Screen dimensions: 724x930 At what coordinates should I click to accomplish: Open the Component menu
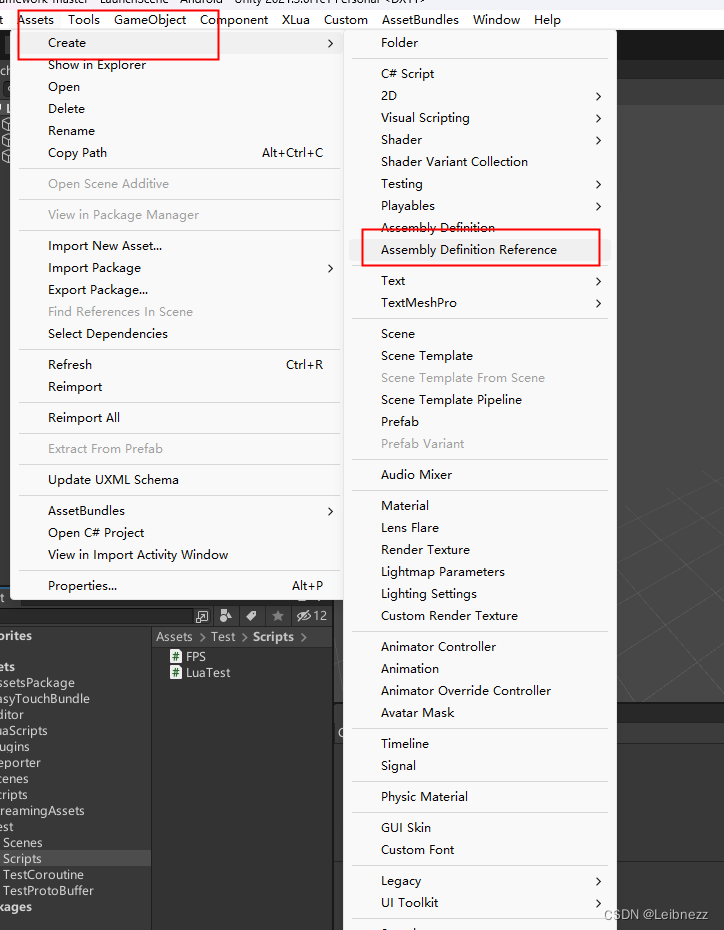pos(234,20)
